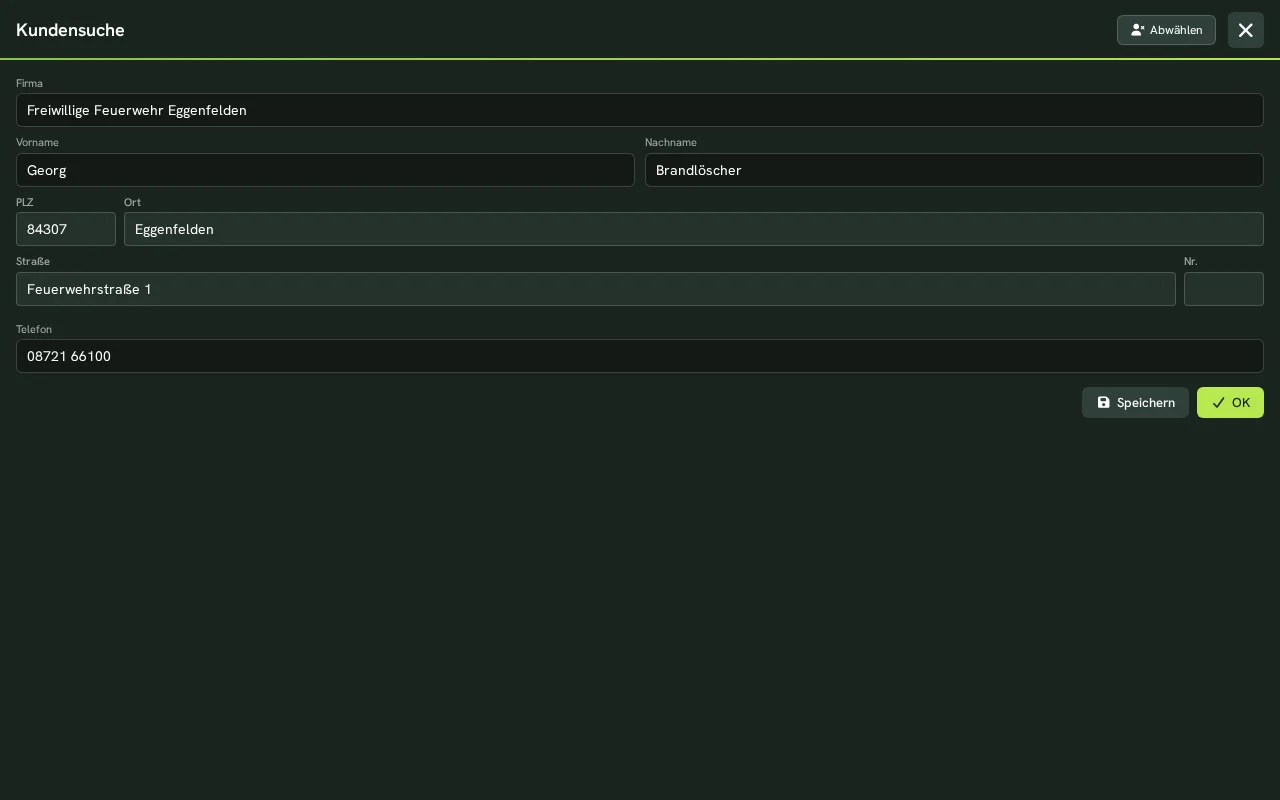This screenshot has height=800, width=1280.
Task: Close the Kundensuche dialog with the X
Action: 1246,30
